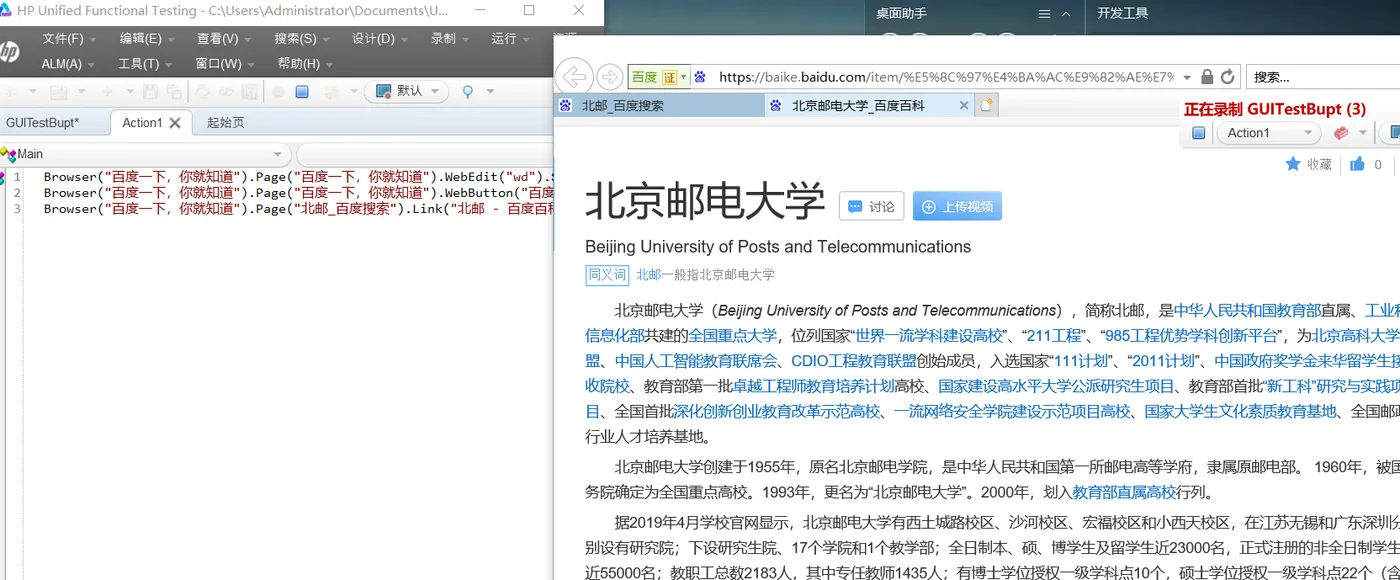Click the red record button in UFT toolbar

tap(278, 91)
